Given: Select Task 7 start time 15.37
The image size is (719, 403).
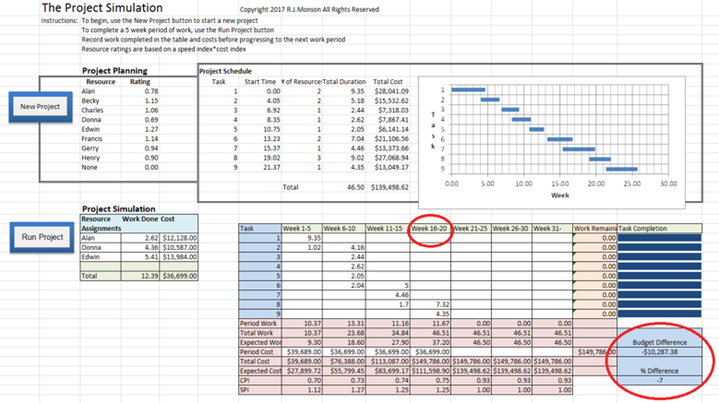Looking at the screenshot, I should [x=271, y=149].
